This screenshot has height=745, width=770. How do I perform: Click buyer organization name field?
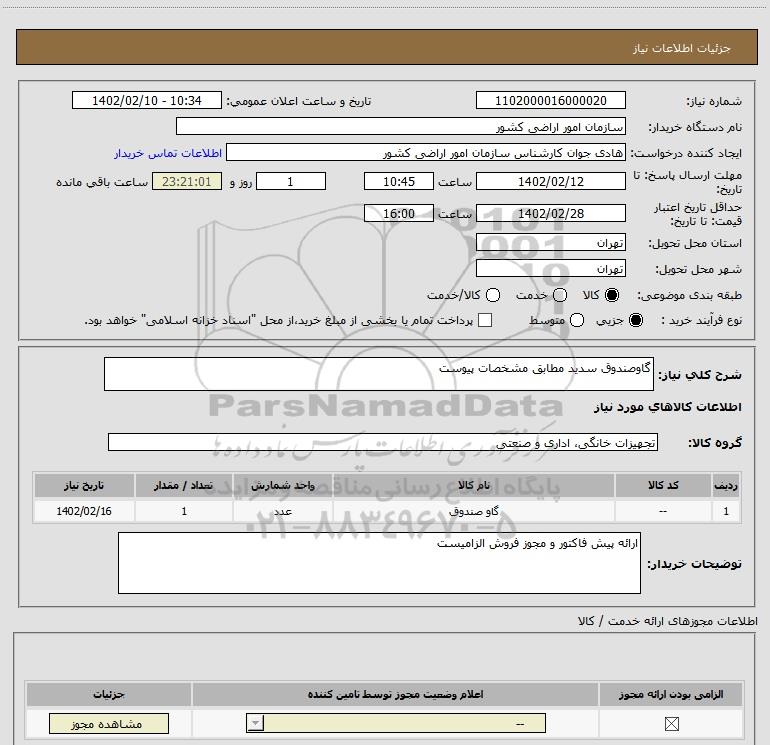click(x=401, y=126)
